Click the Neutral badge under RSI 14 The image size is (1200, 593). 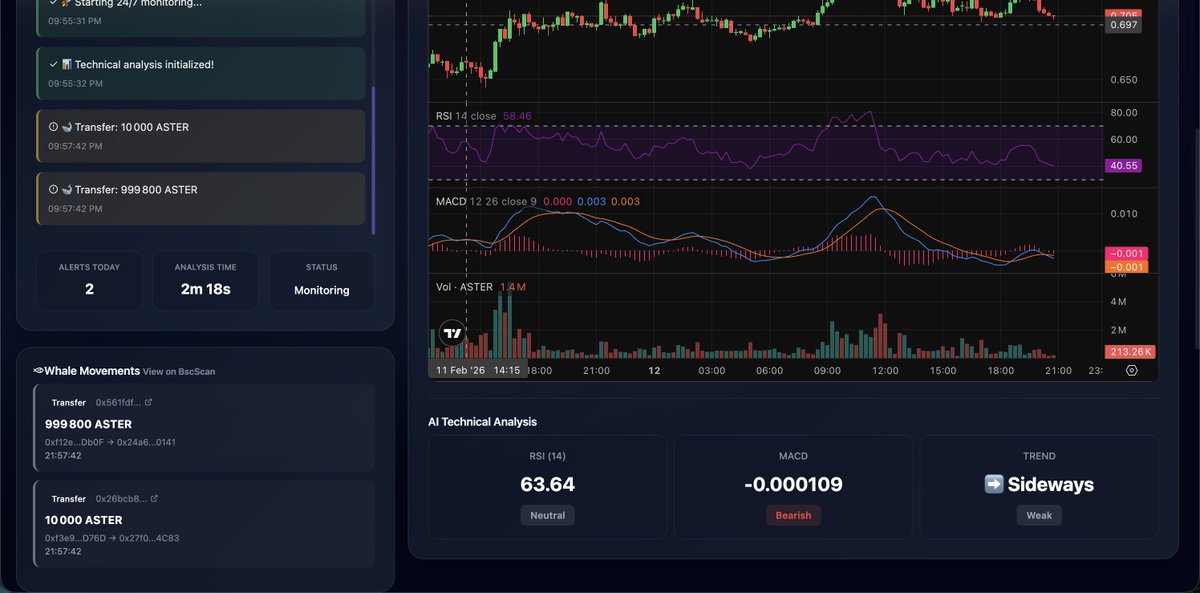tap(548, 515)
